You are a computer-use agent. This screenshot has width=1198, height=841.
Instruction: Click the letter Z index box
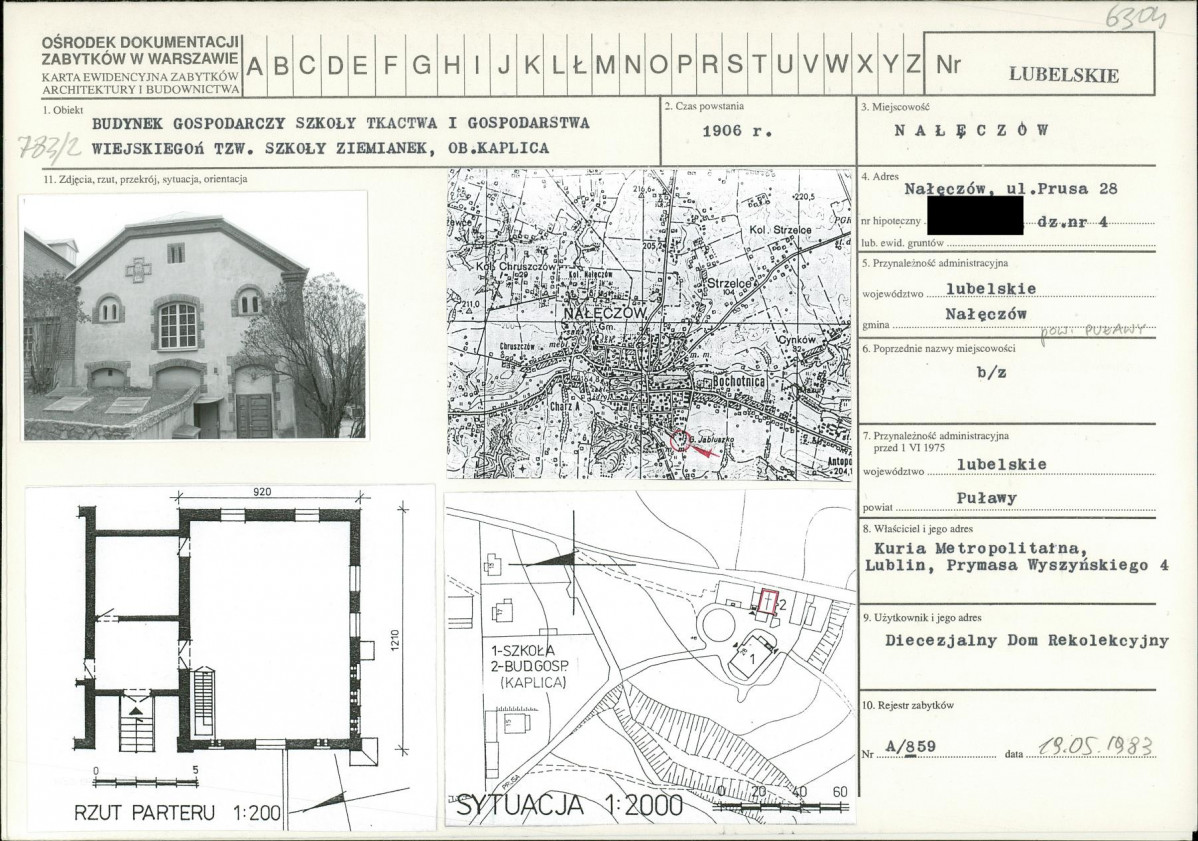click(913, 66)
